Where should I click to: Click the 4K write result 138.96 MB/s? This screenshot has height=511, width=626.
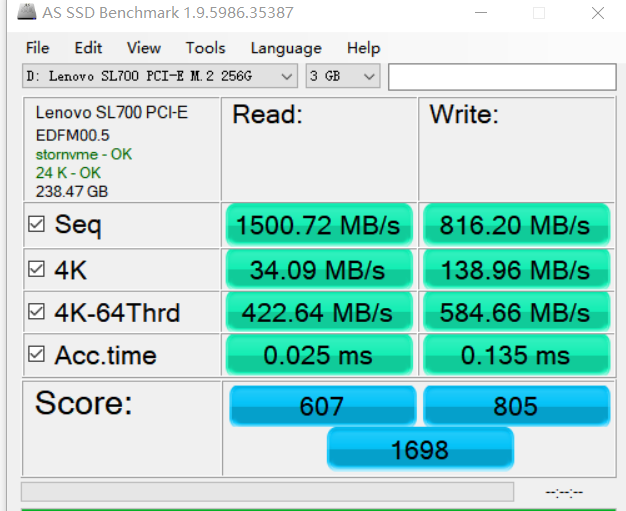click(x=516, y=269)
